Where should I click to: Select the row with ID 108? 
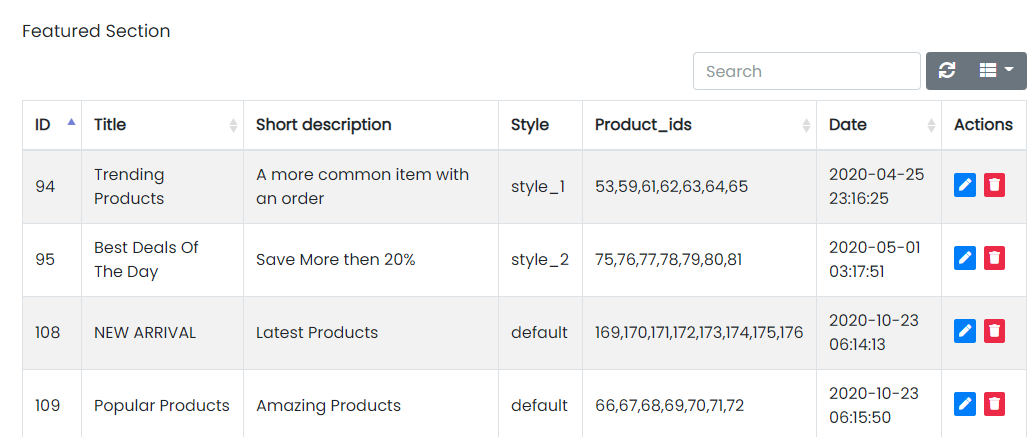click(x=48, y=332)
